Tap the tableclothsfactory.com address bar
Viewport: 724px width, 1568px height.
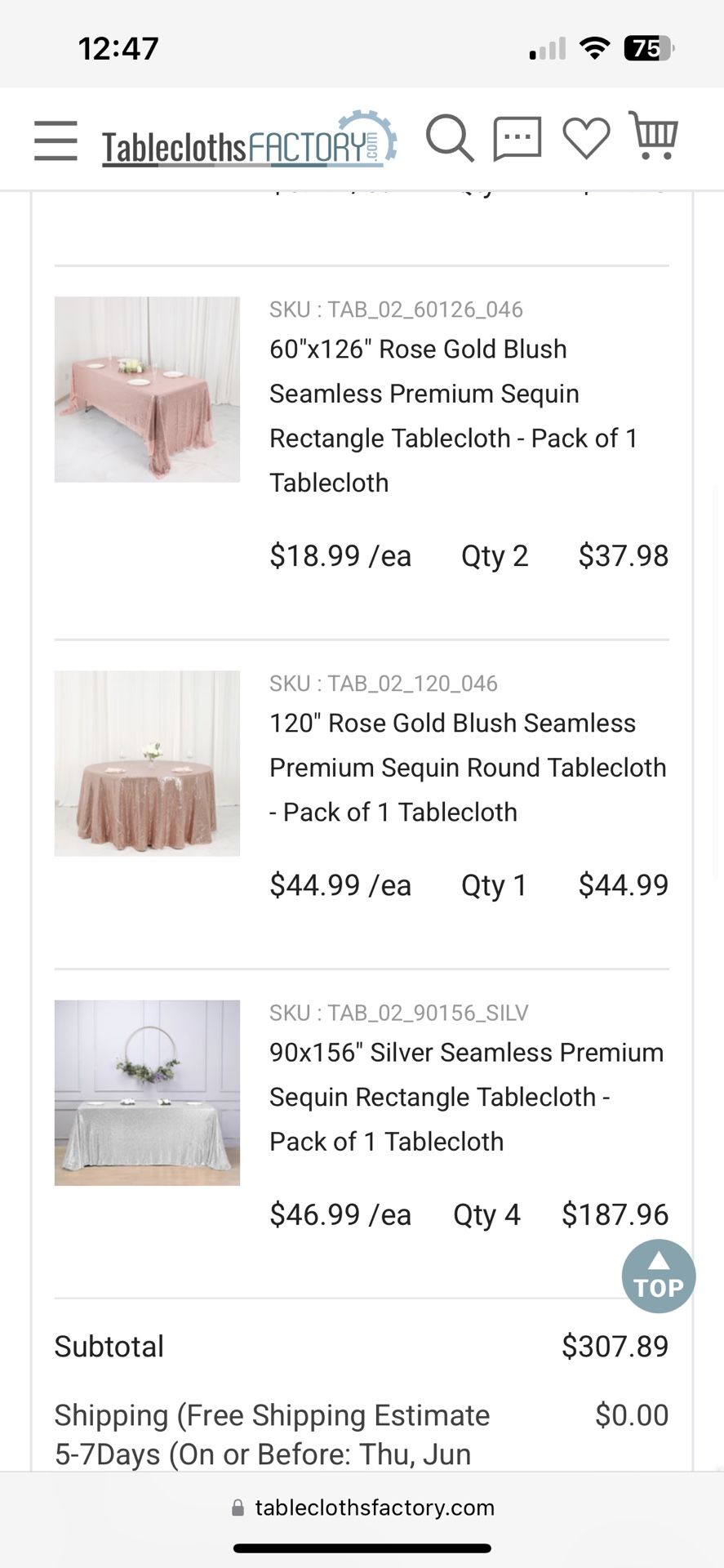[x=374, y=1508]
